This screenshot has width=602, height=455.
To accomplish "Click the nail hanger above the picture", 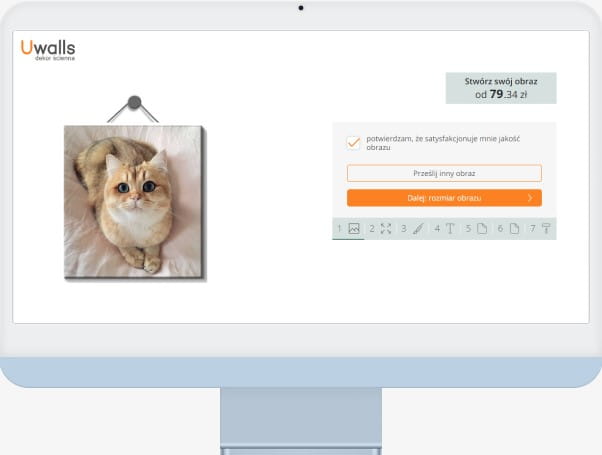I will pos(135,101).
